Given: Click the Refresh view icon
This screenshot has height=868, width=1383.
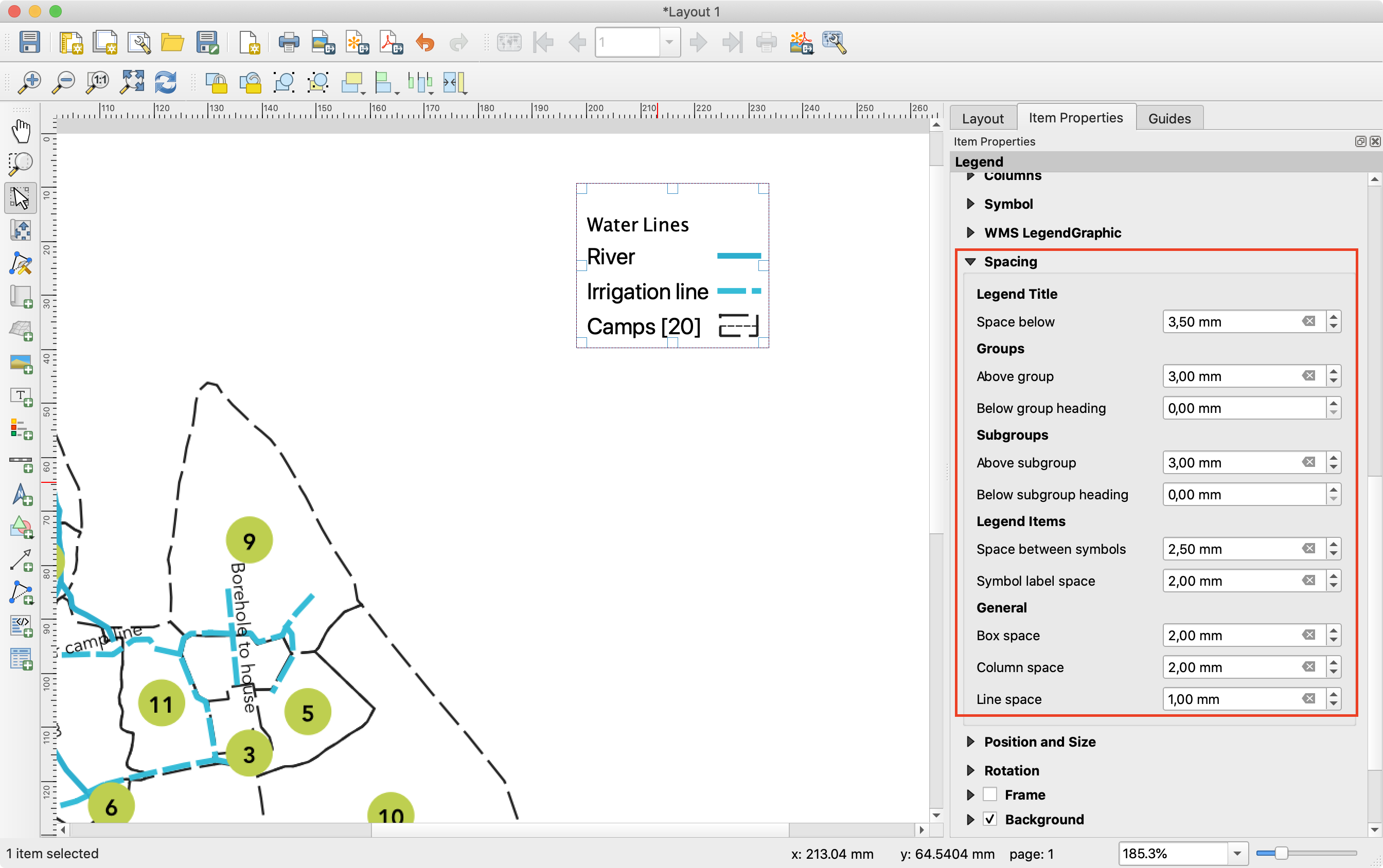Looking at the screenshot, I should point(165,82).
